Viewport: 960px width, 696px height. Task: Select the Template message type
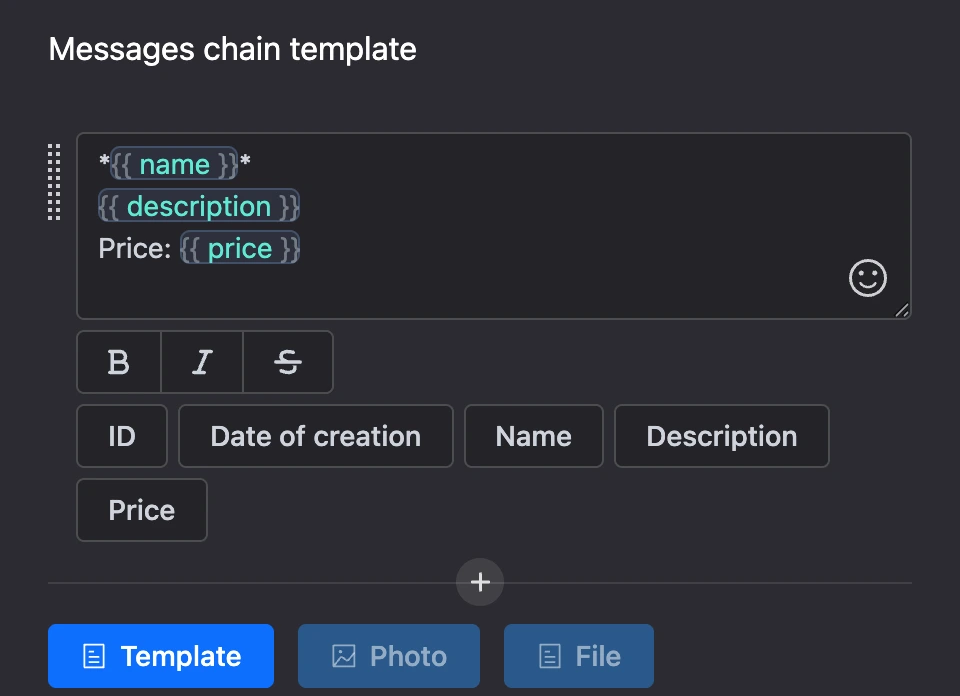[x=161, y=656]
